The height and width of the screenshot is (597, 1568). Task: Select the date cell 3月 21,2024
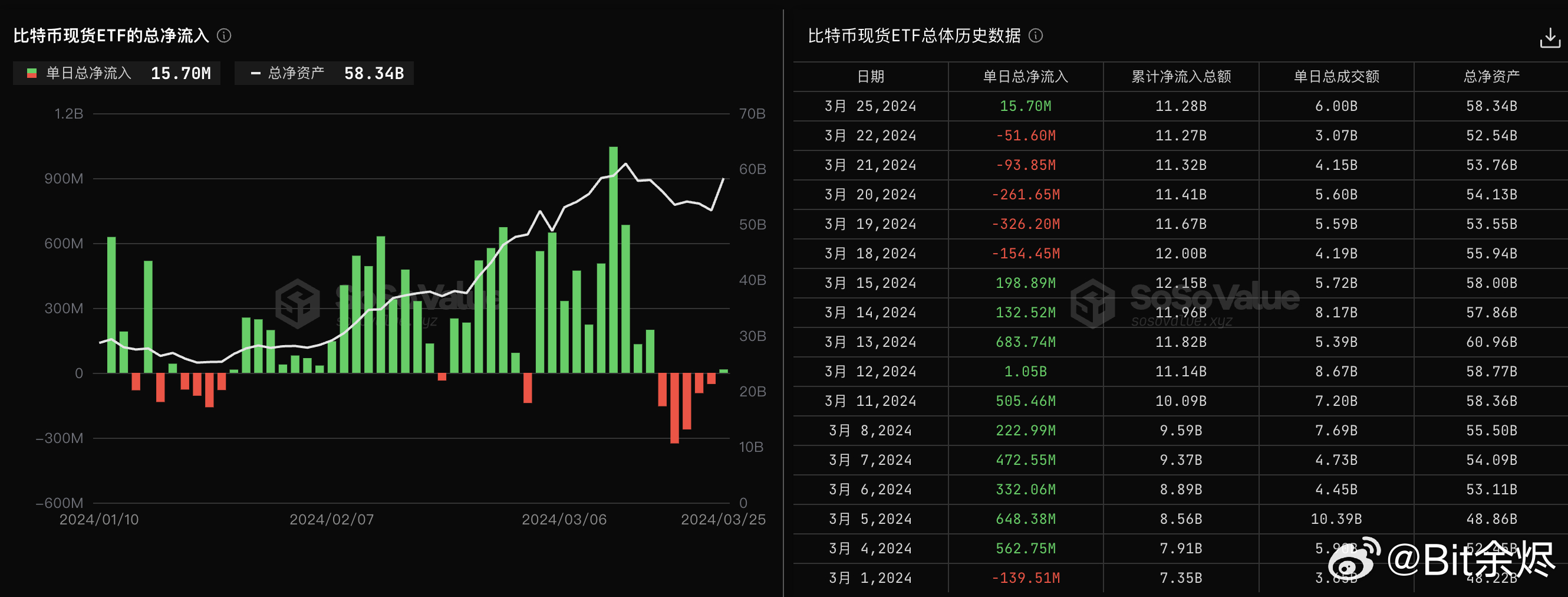(871, 166)
